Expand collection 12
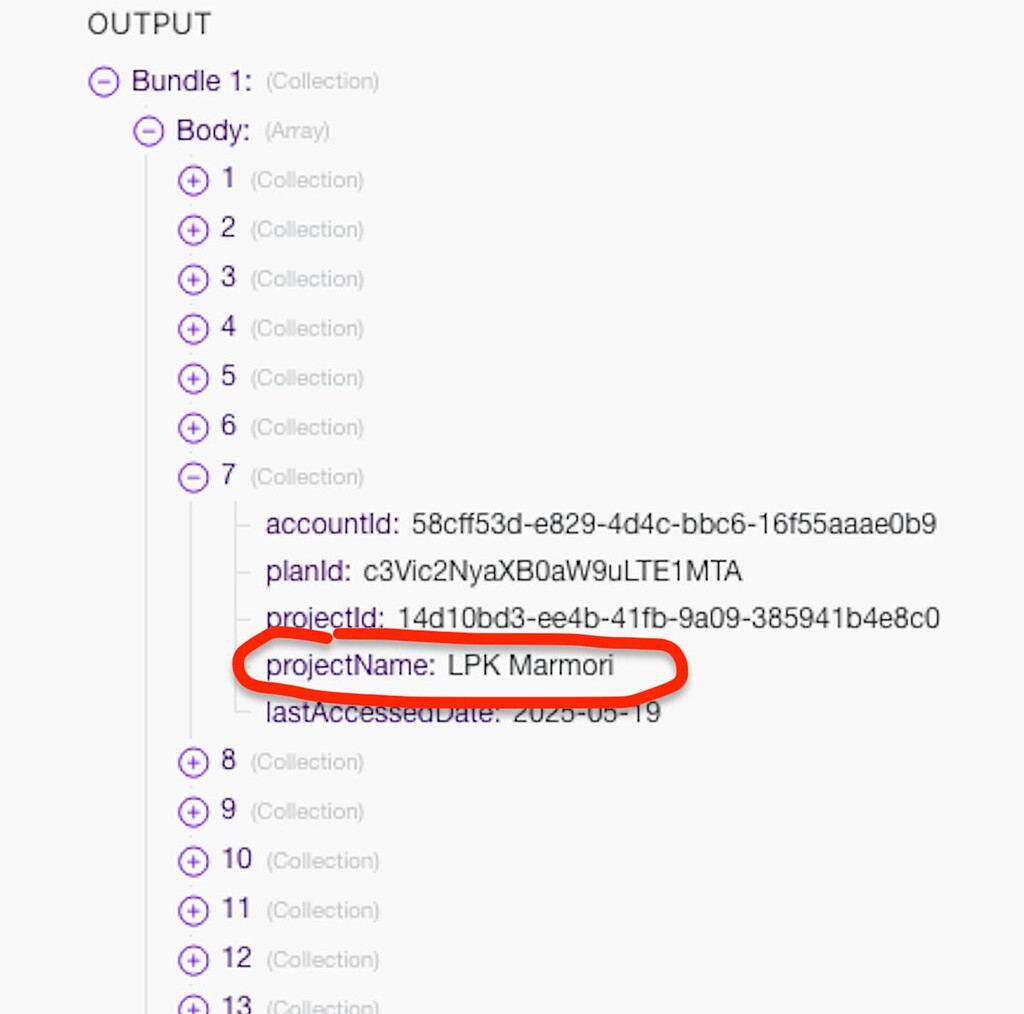1024x1014 pixels. (x=192, y=959)
